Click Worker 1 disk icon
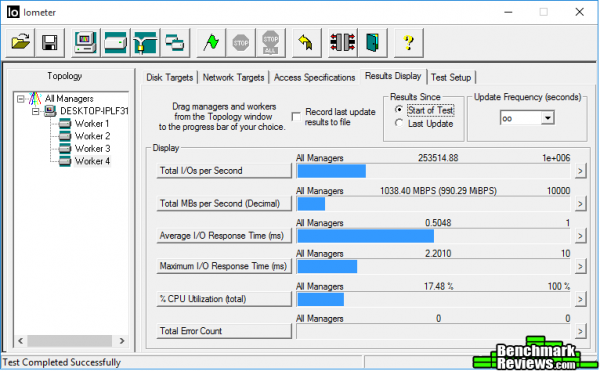Viewport: 600px width, 371px height. click(65, 124)
